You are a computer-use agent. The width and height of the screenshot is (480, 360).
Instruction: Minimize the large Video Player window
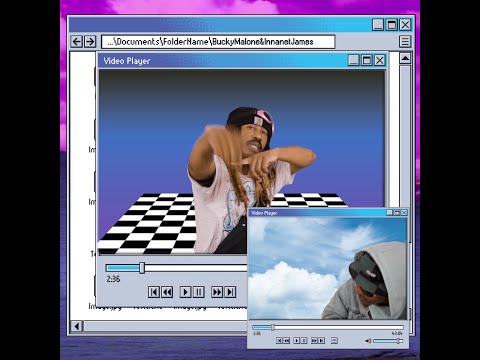pos(354,60)
